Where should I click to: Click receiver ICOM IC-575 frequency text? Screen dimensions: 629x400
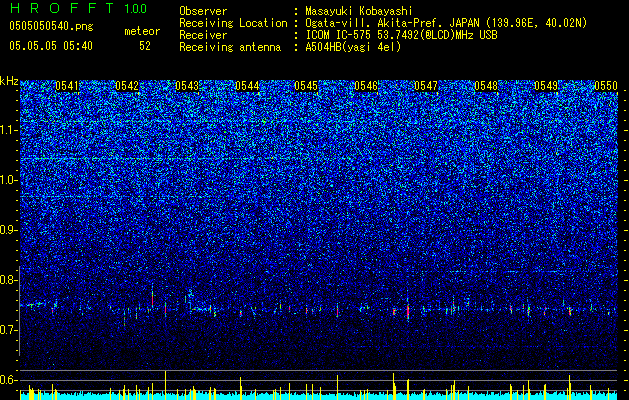[x=401, y=35]
